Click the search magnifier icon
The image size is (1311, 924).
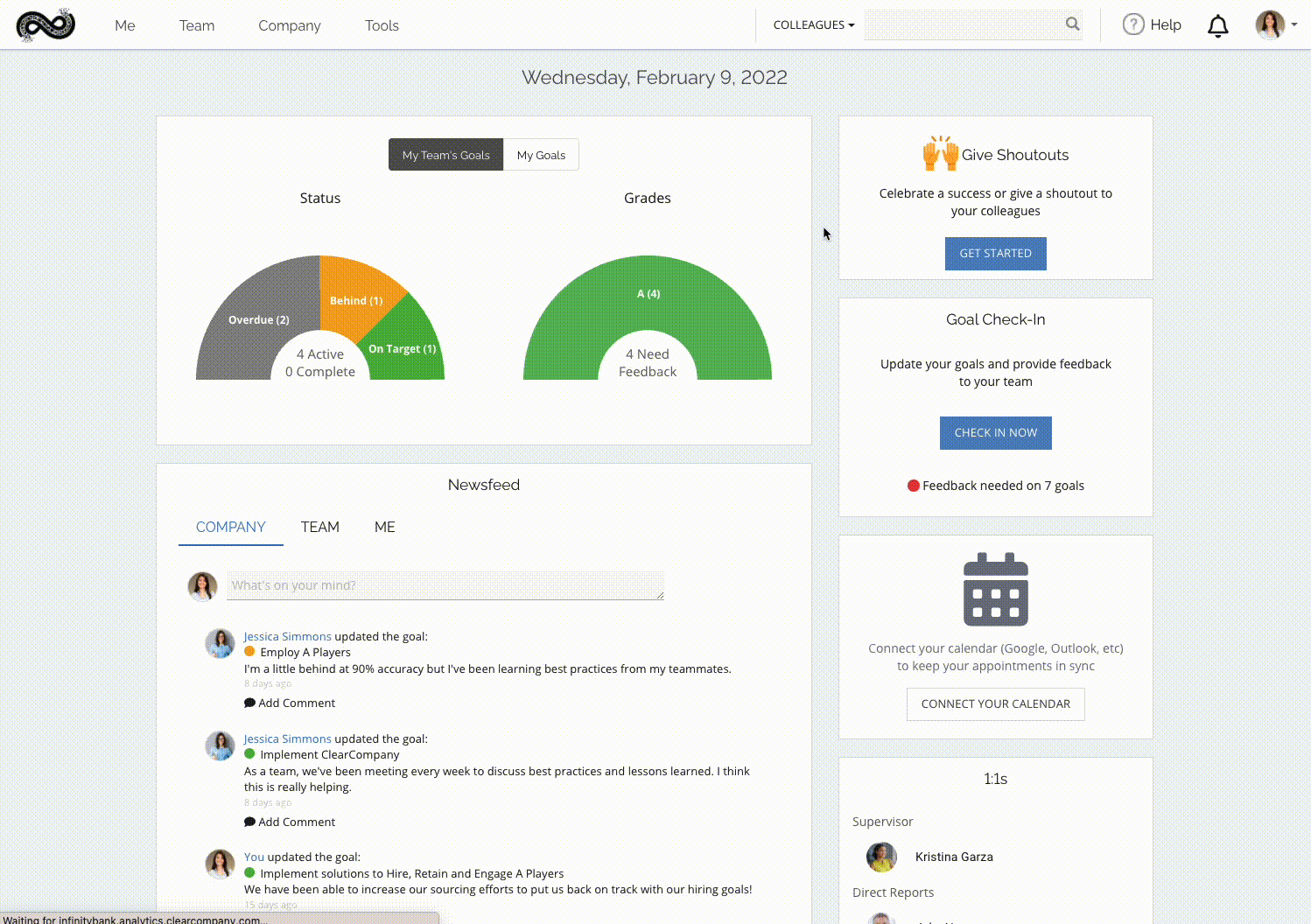1072,24
